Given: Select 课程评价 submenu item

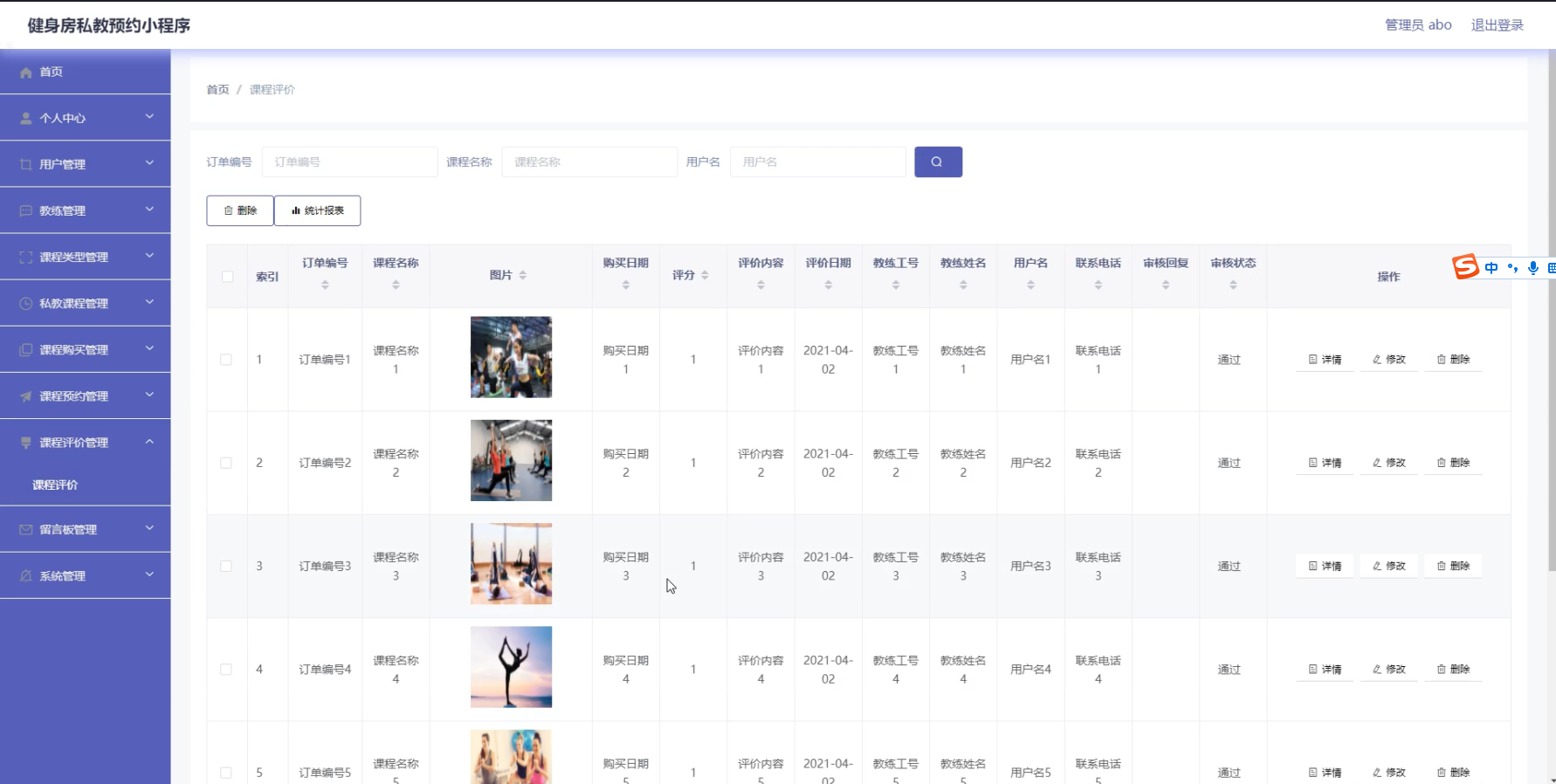Looking at the screenshot, I should click(55, 485).
